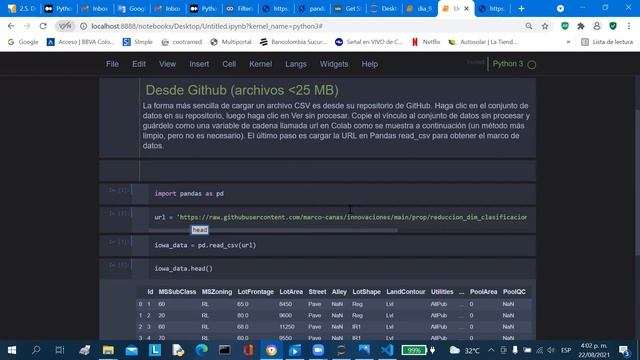Open the Help menu
640x360 pixels.
pyautogui.click(x=369, y=64)
